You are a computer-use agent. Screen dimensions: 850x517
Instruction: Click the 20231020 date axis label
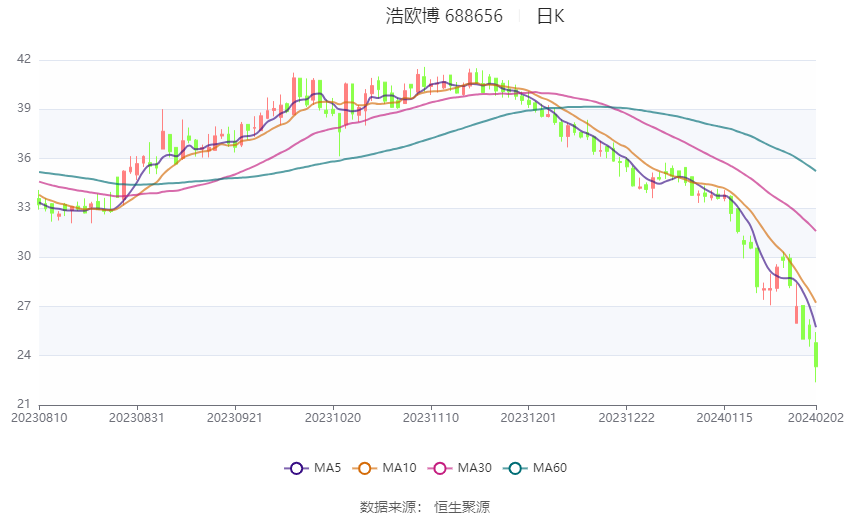click(x=333, y=418)
